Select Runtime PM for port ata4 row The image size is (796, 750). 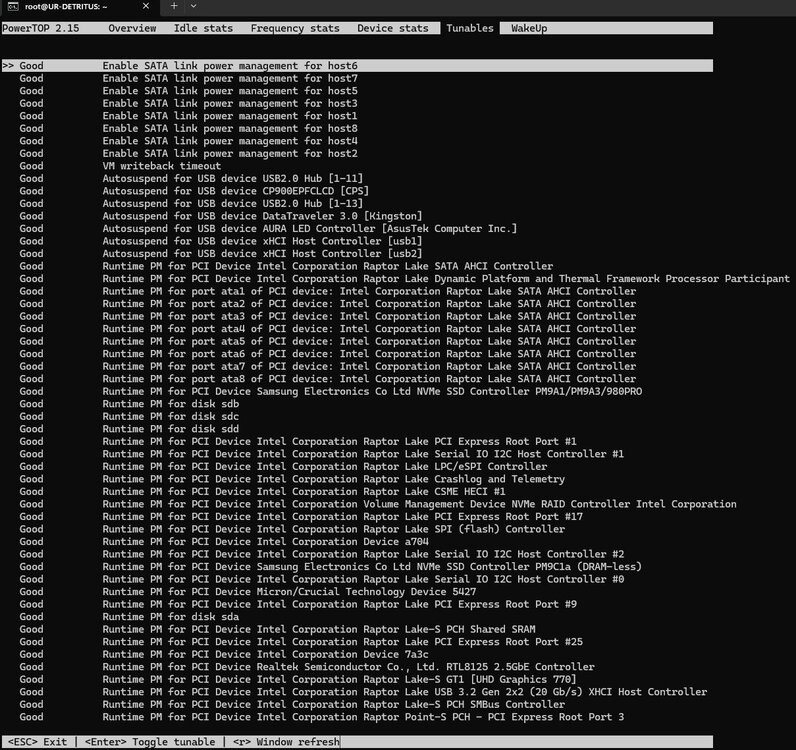[327, 329]
